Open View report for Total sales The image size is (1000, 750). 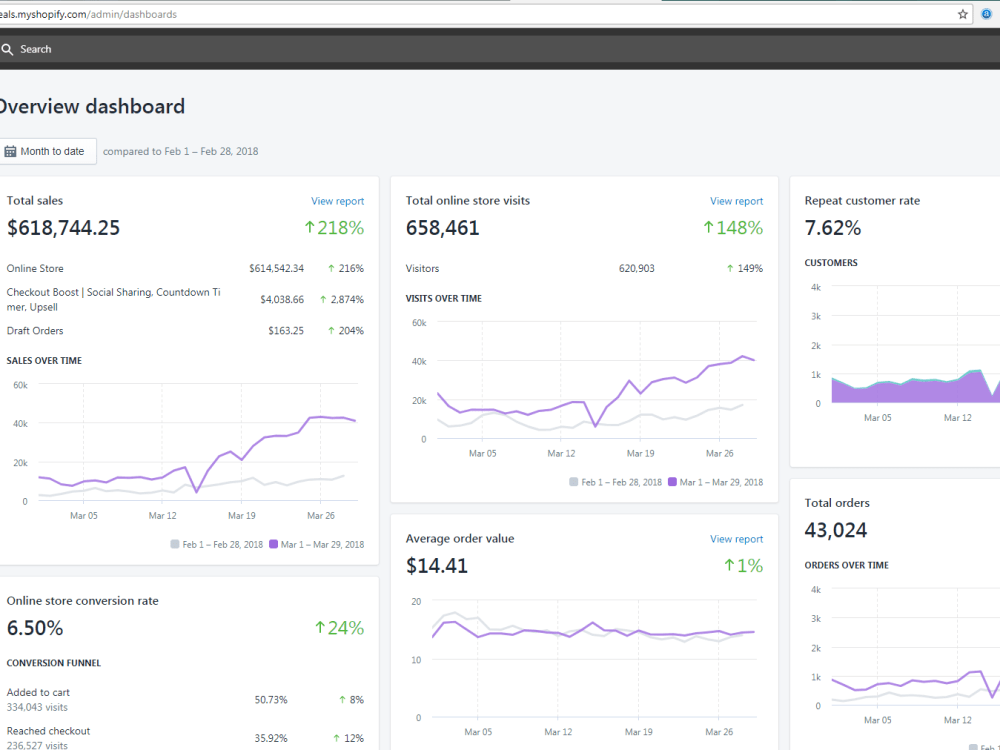click(x=337, y=201)
